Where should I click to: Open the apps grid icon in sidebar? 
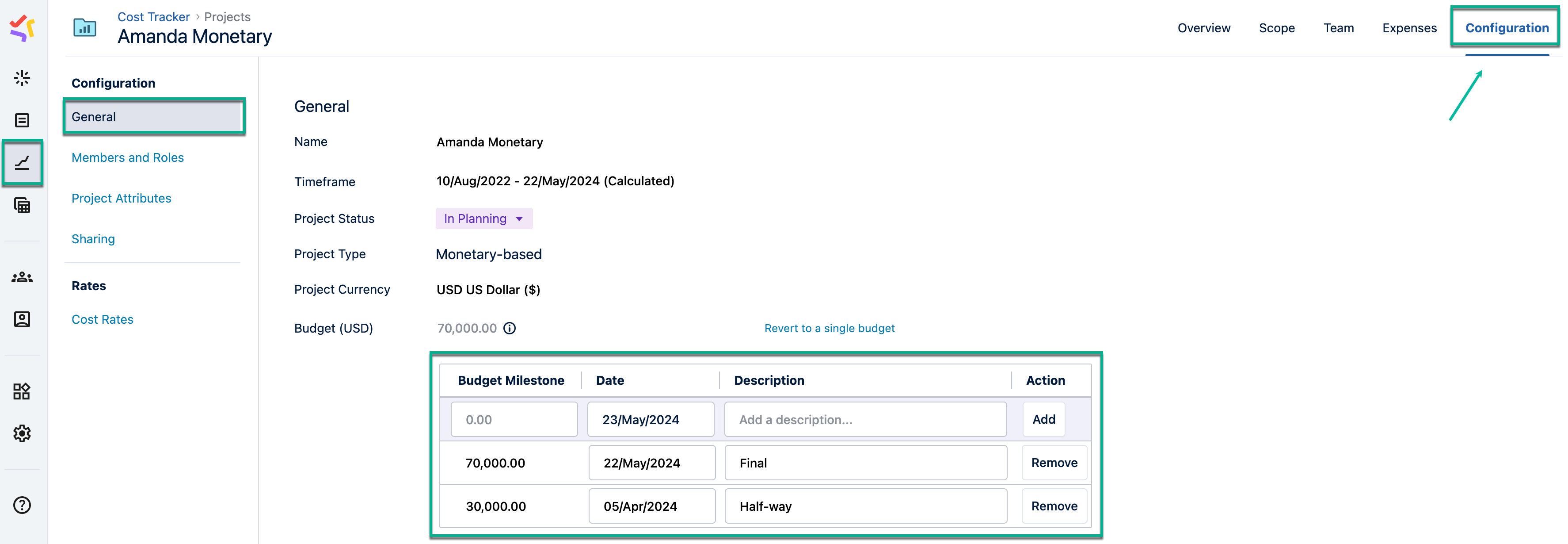pos(22,392)
